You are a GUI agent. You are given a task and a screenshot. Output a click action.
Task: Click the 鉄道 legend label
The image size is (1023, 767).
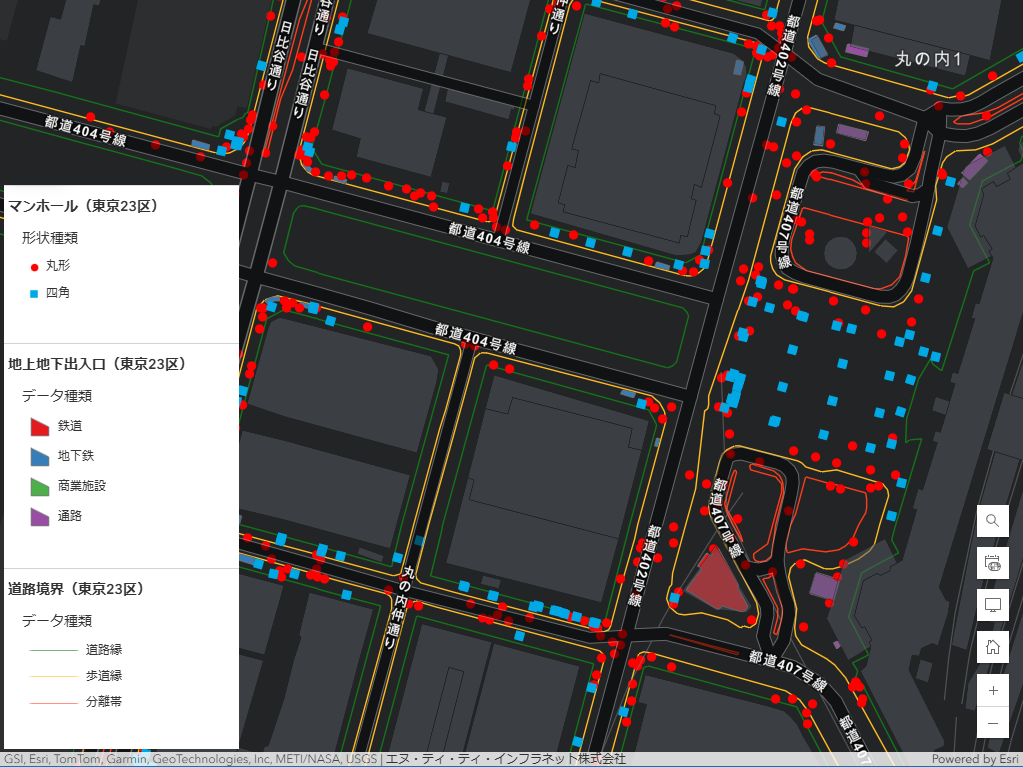click(70, 426)
